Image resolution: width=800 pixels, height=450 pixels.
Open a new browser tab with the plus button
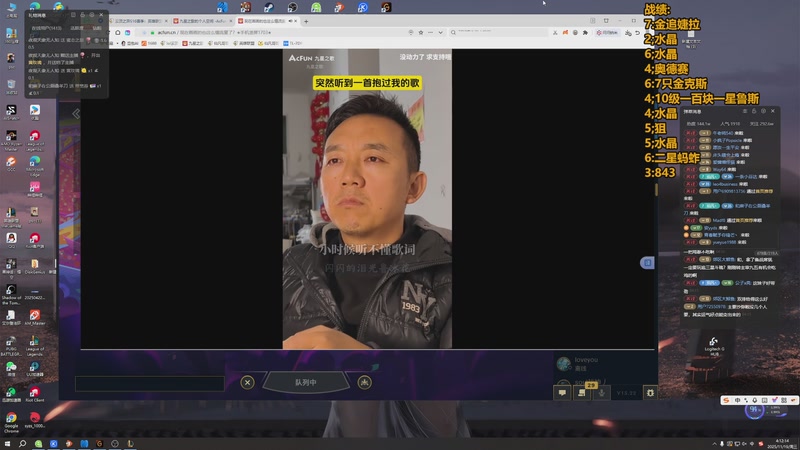point(306,21)
